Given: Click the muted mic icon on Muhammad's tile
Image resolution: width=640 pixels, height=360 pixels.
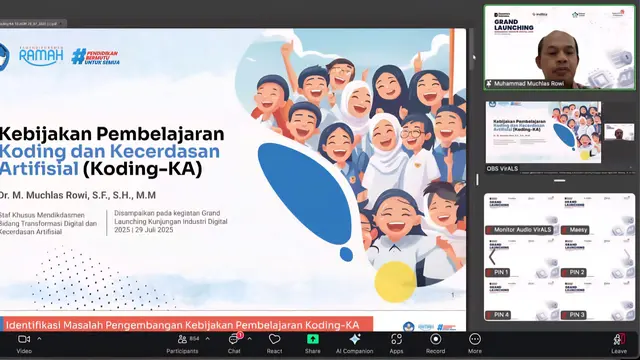Looking at the screenshot, I should [x=489, y=84].
